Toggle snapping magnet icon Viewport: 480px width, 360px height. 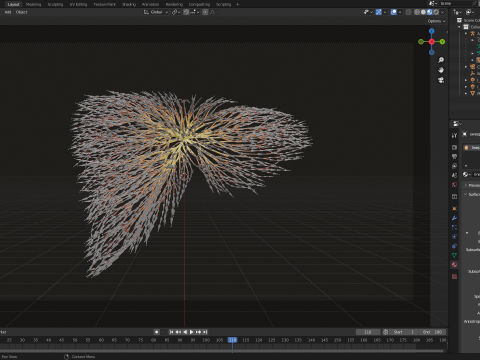click(x=186, y=12)
